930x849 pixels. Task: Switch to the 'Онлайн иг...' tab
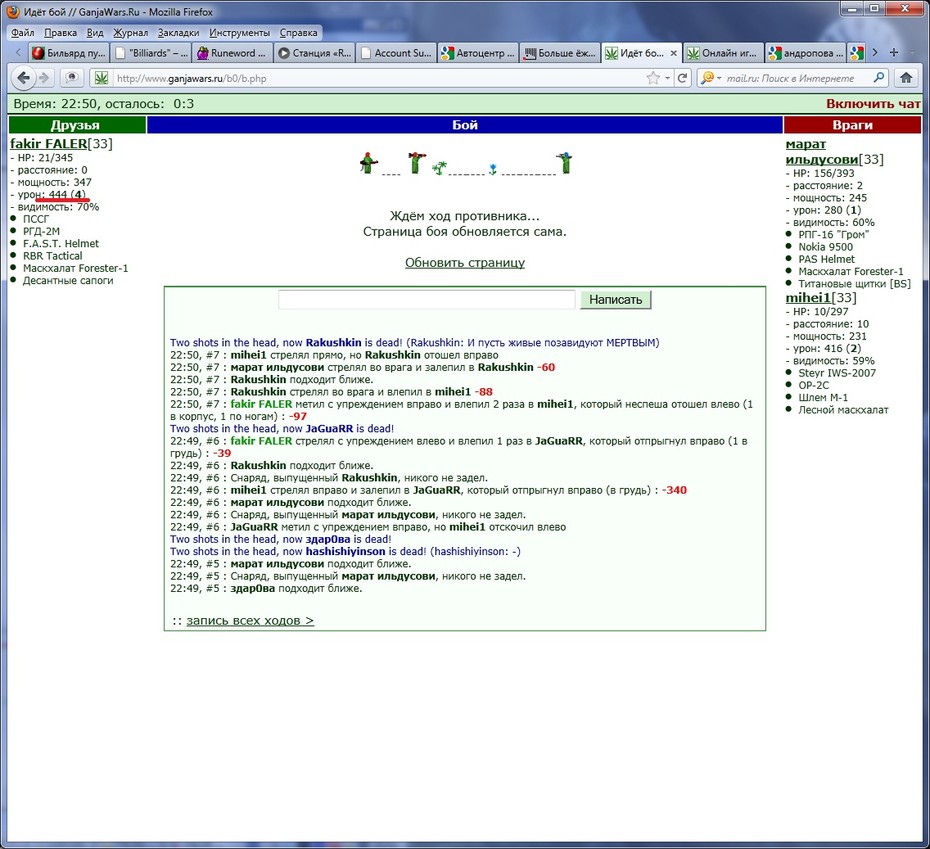pos(724,53)
